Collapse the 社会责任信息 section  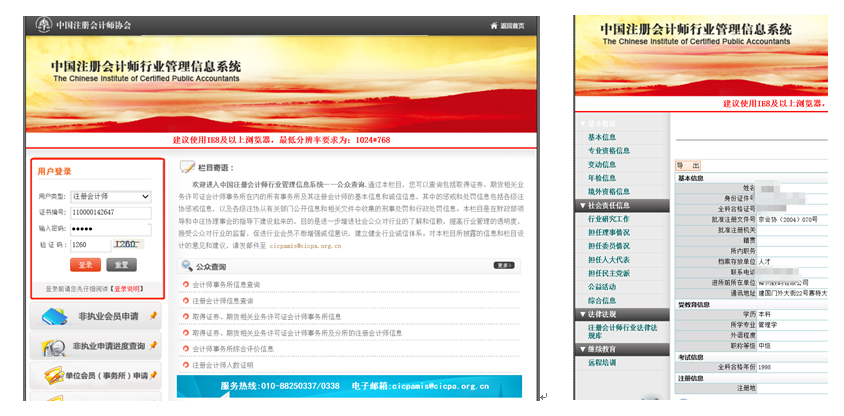[582, 205]
